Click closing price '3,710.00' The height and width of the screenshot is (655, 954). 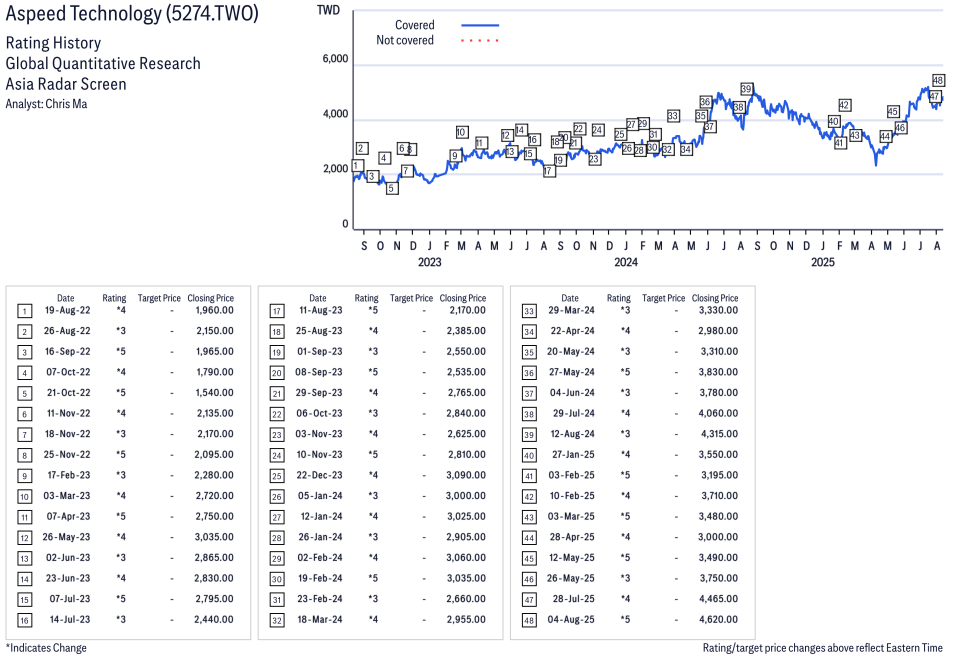tap(719, 496)
